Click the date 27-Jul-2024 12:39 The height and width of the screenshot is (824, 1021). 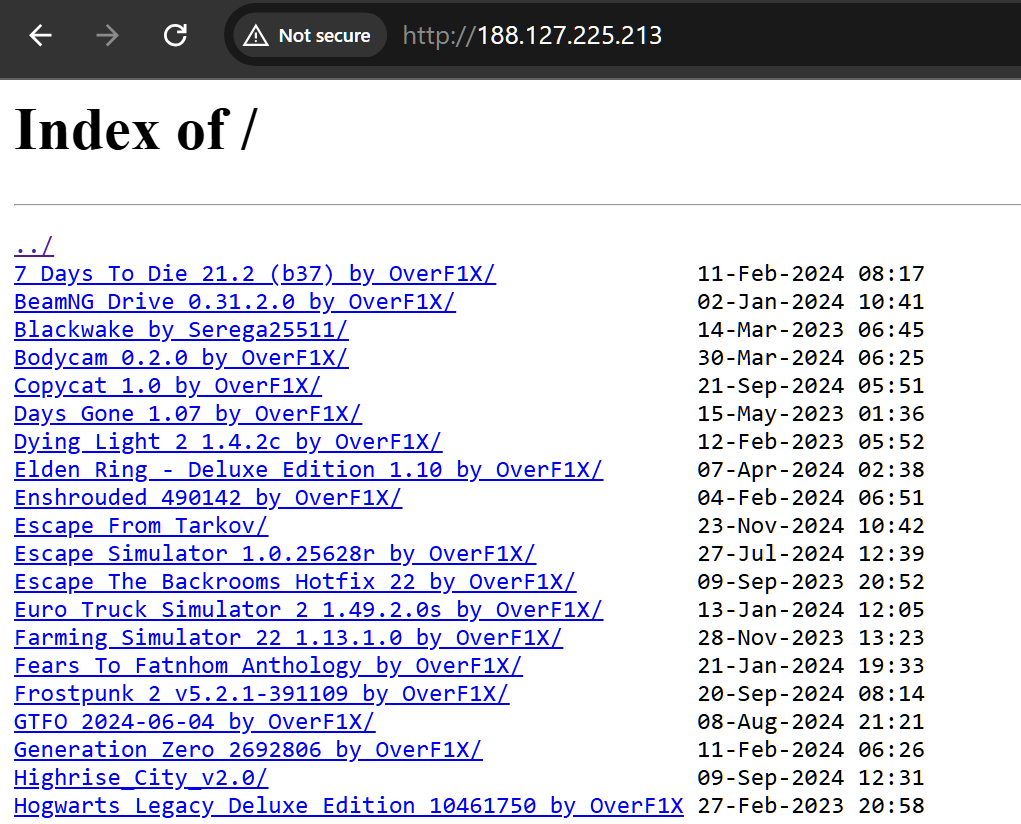tap(811, 554)
